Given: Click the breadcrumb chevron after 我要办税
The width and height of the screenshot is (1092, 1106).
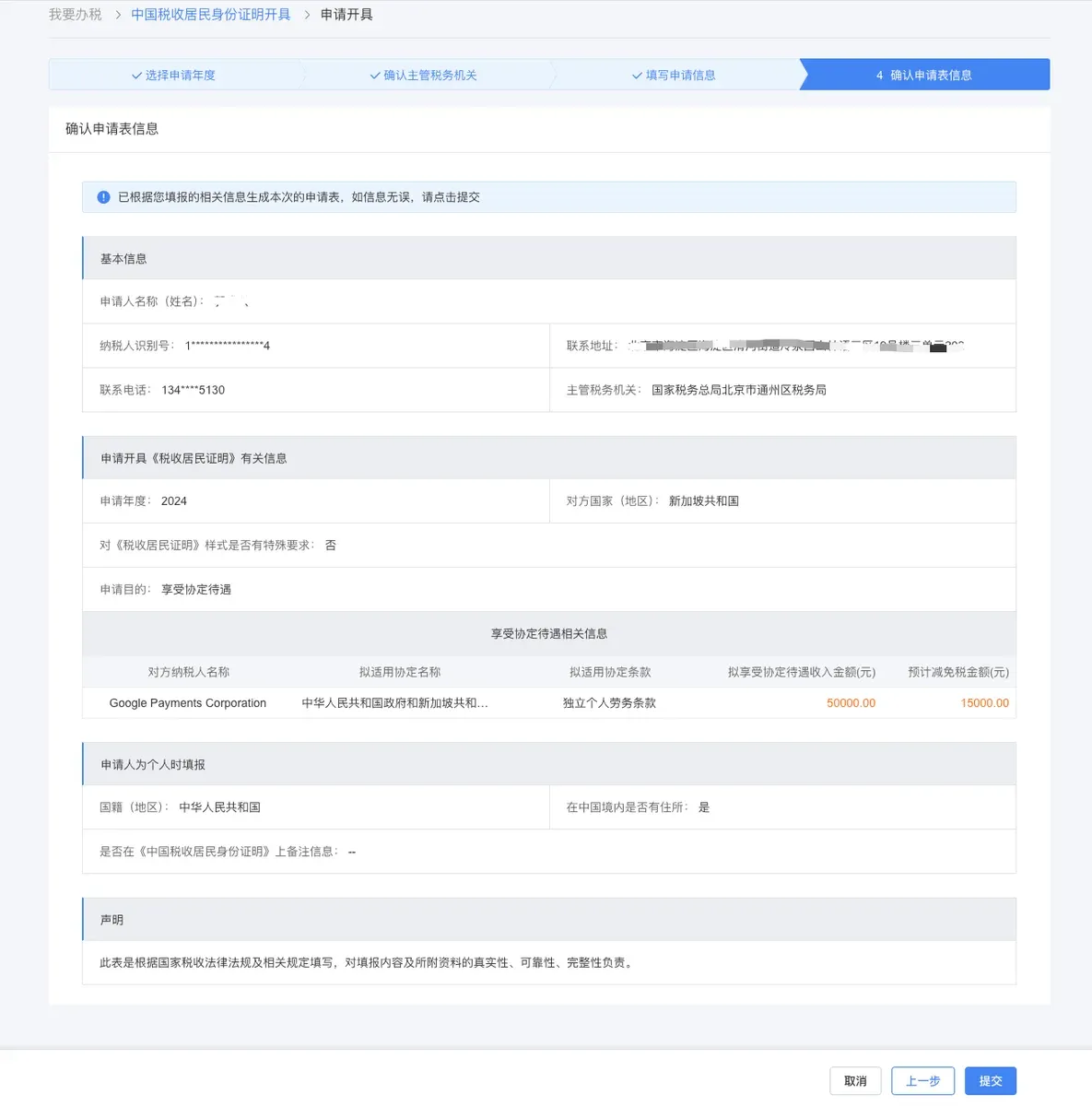Looking at the screenshot, I should [118, 15].
